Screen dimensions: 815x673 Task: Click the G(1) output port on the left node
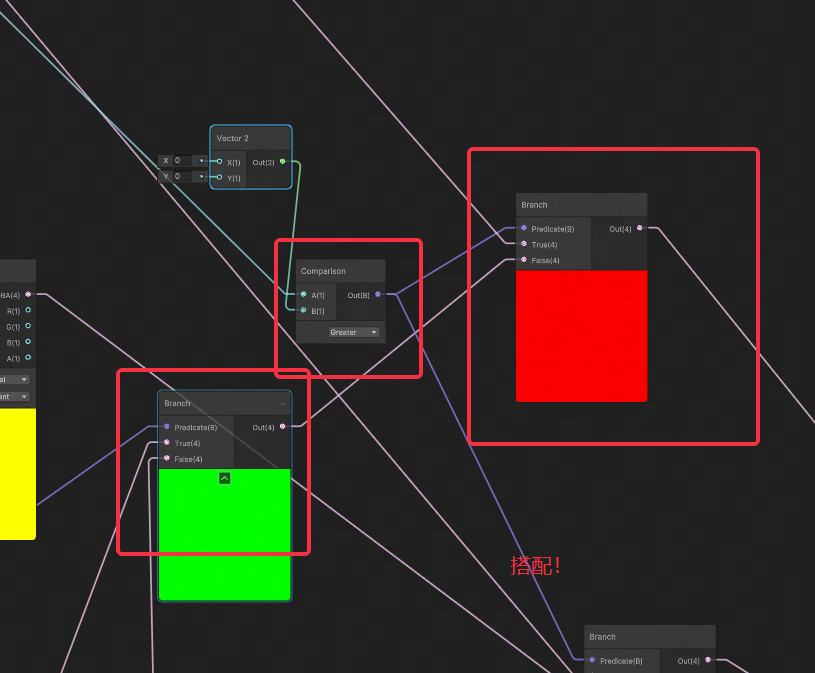coord(28,326)
